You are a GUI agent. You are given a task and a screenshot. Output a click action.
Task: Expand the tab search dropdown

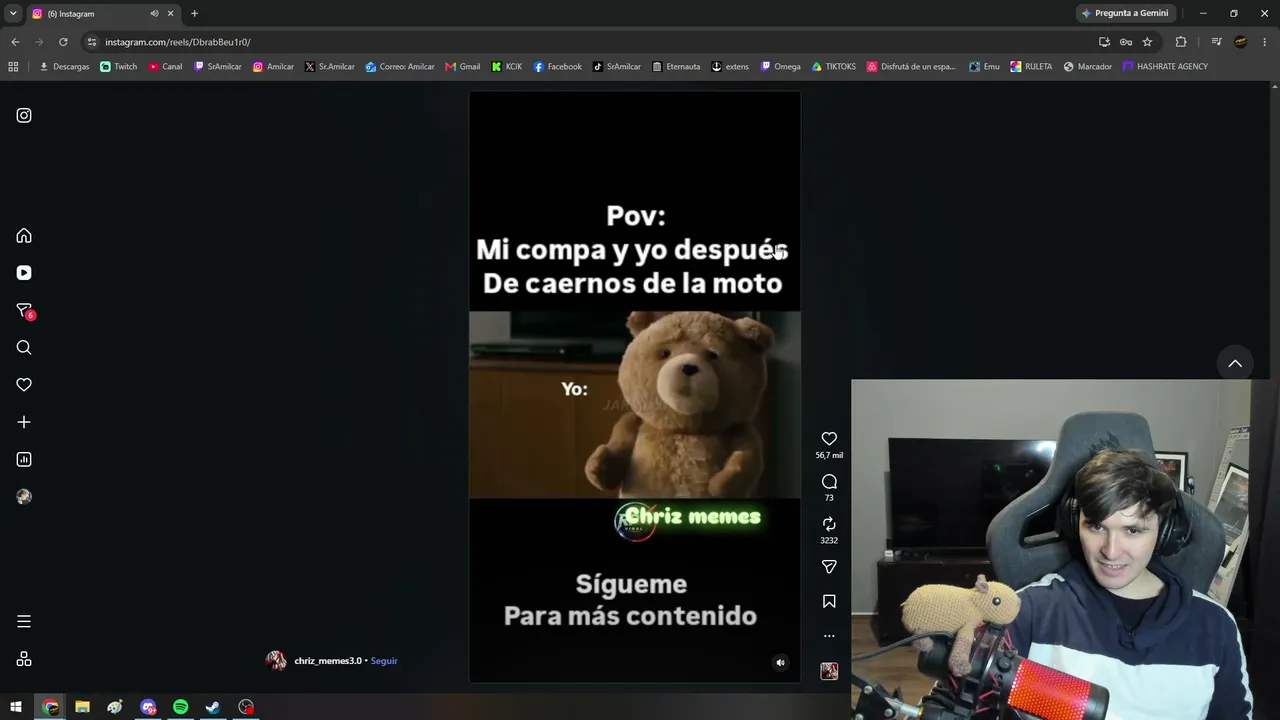[13, 14]
